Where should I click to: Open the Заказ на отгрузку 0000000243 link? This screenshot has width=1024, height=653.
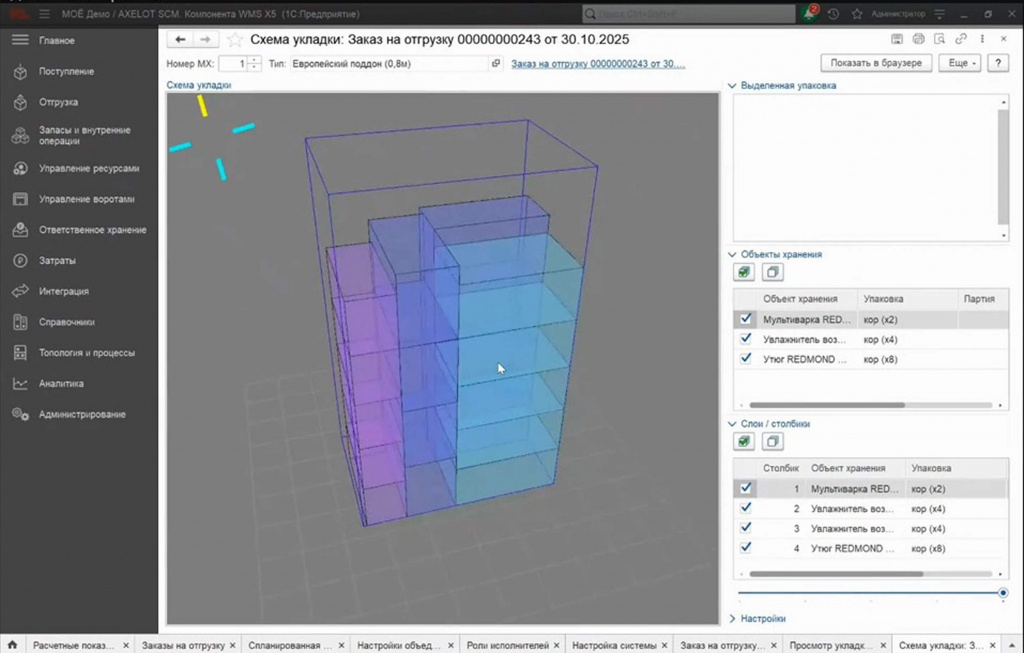tap(598, 64)
